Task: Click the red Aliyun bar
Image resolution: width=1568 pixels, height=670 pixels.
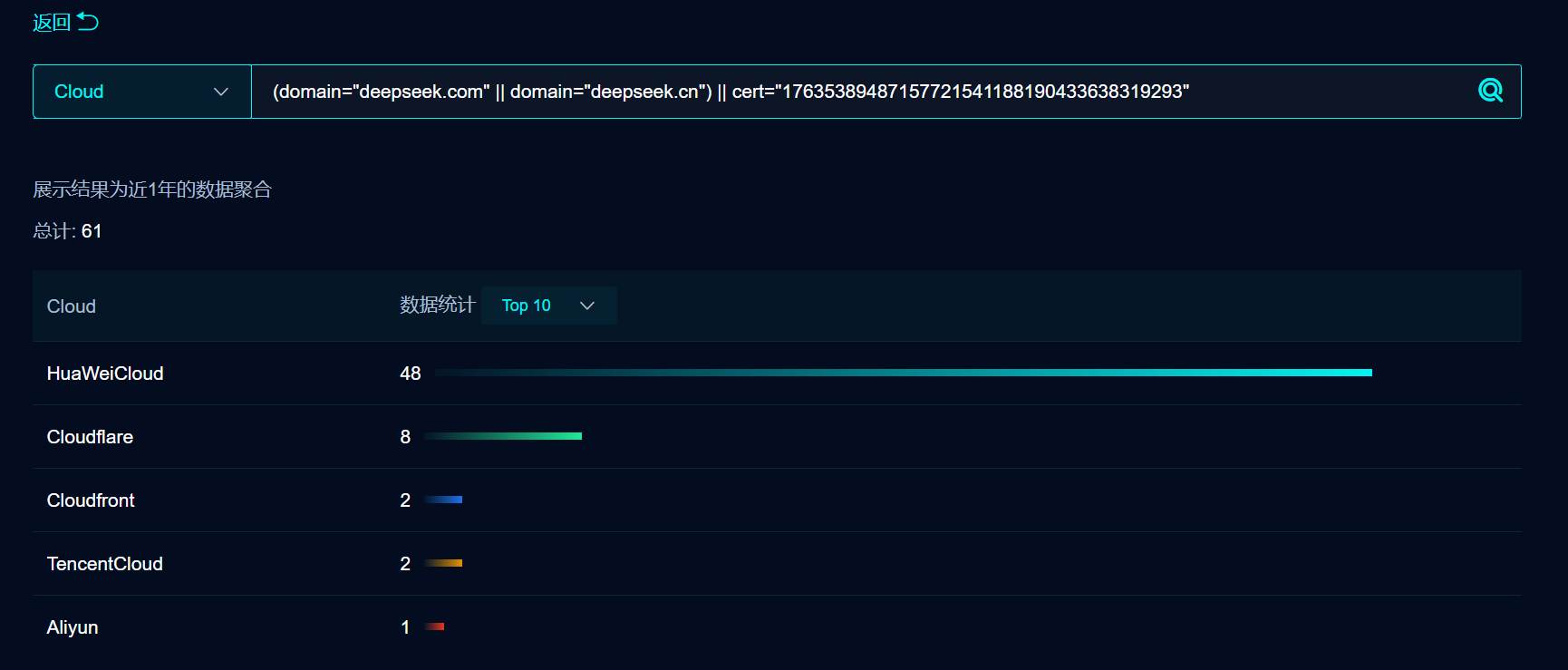Action: coord(434,626)
